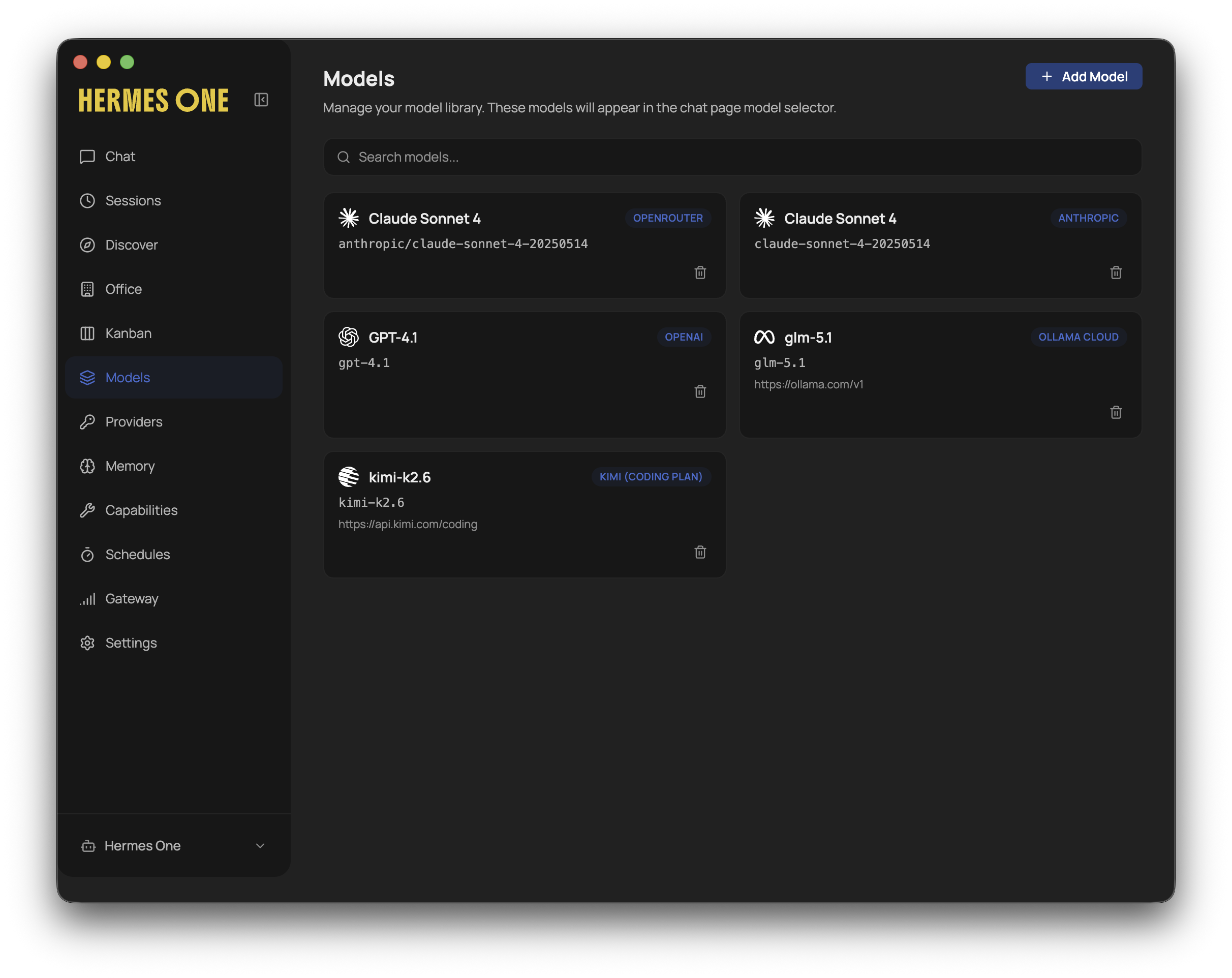Click the Discover compass icon
This screenshot has height=978, width=1232.
(87, 244)
